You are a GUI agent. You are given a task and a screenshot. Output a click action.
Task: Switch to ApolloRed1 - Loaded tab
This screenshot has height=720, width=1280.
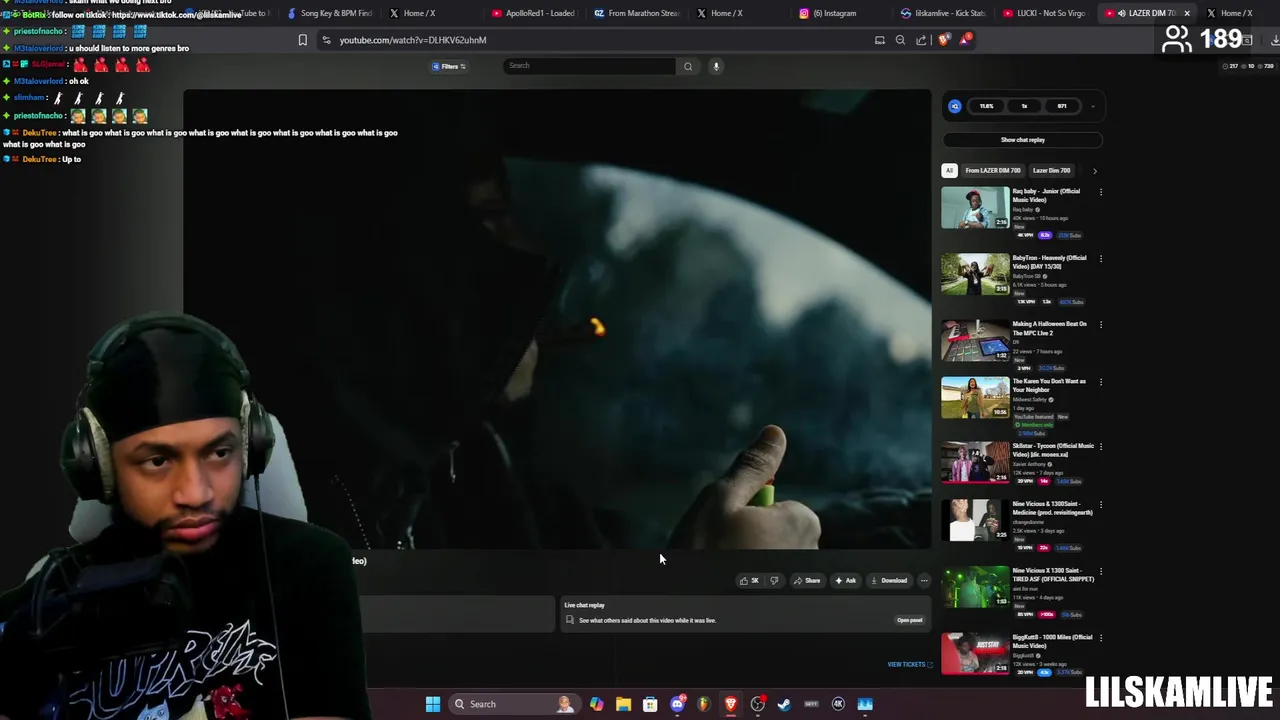534,13
